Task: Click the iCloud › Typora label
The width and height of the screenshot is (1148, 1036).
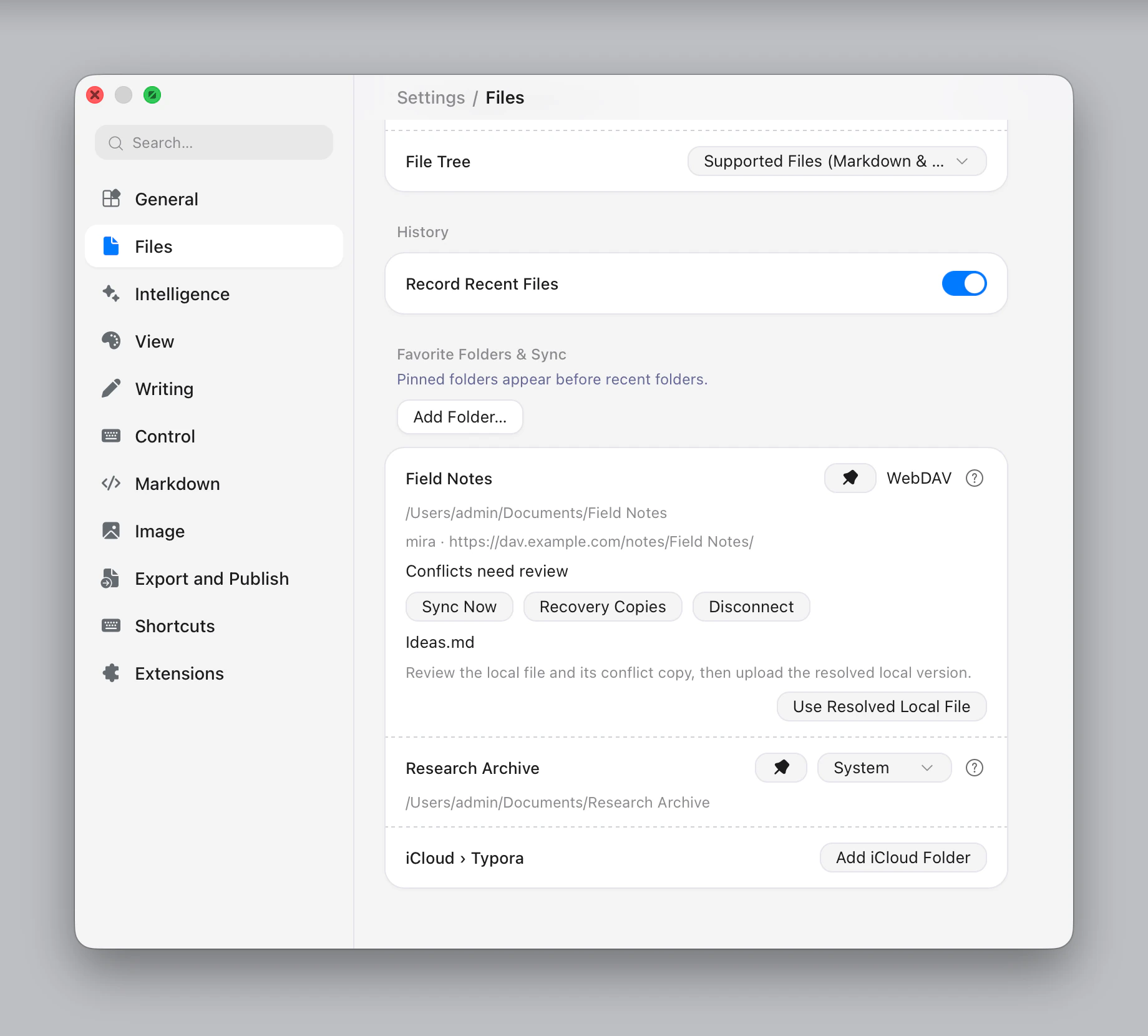Action: [x=465, y=858]
